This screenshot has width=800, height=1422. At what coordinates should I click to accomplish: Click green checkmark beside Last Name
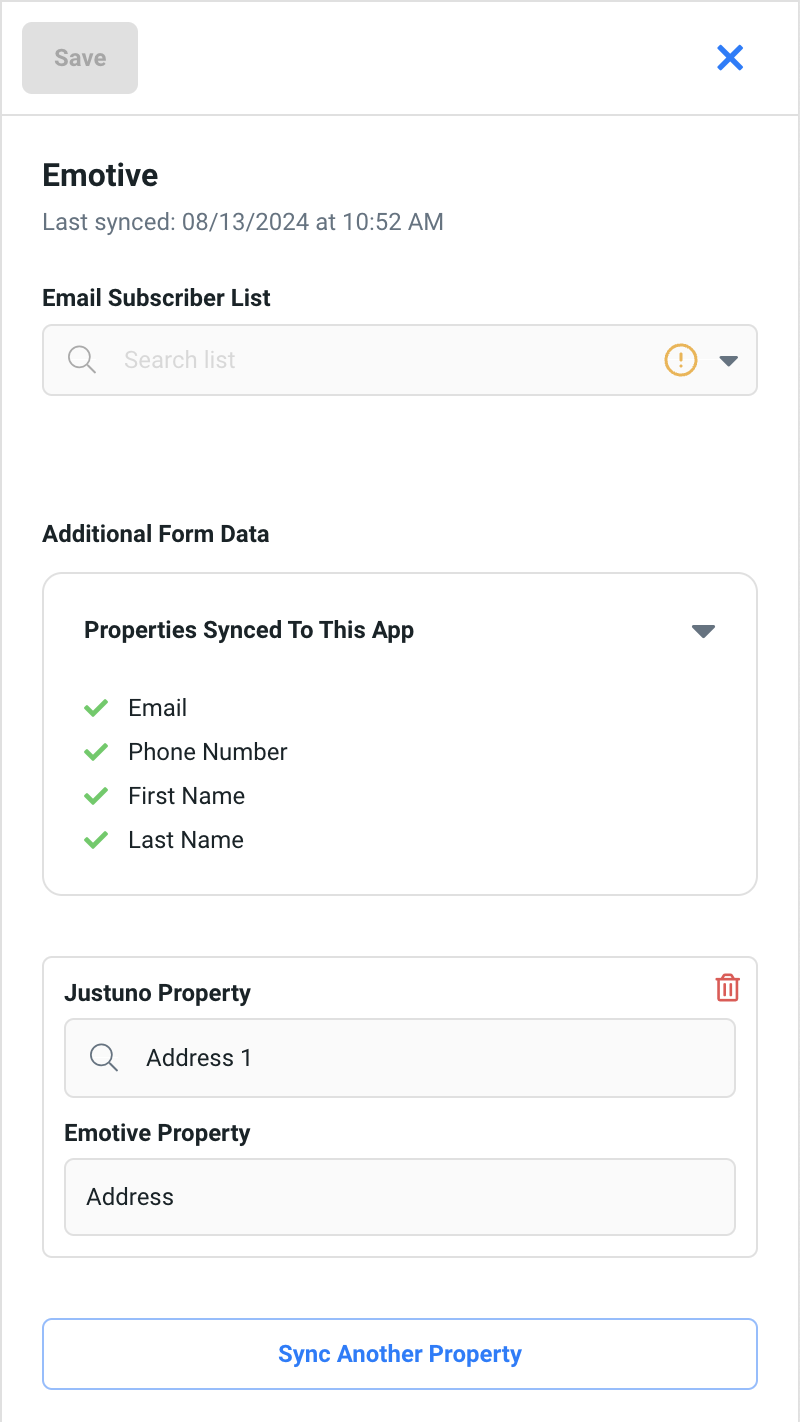(96, 840)
